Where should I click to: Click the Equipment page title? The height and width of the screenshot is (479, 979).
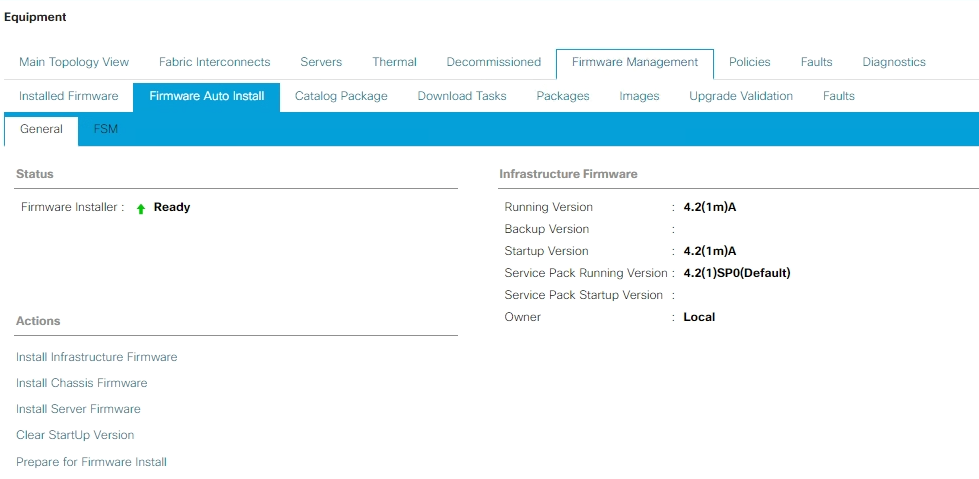coord(35,17)
